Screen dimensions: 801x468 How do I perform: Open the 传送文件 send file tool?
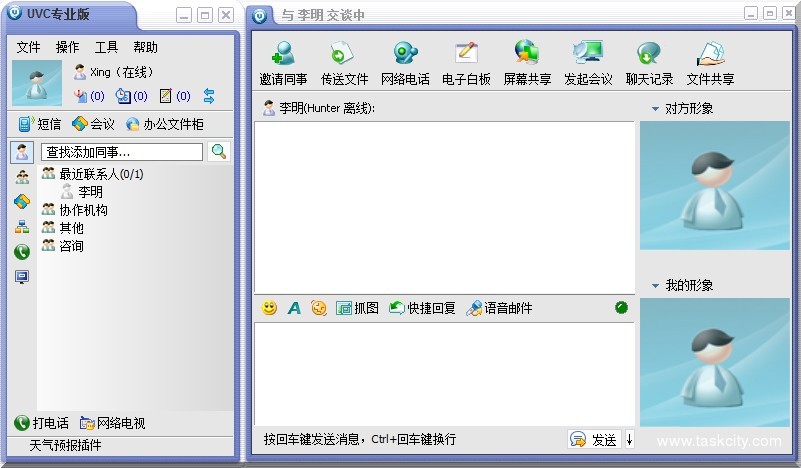[344, 63]
